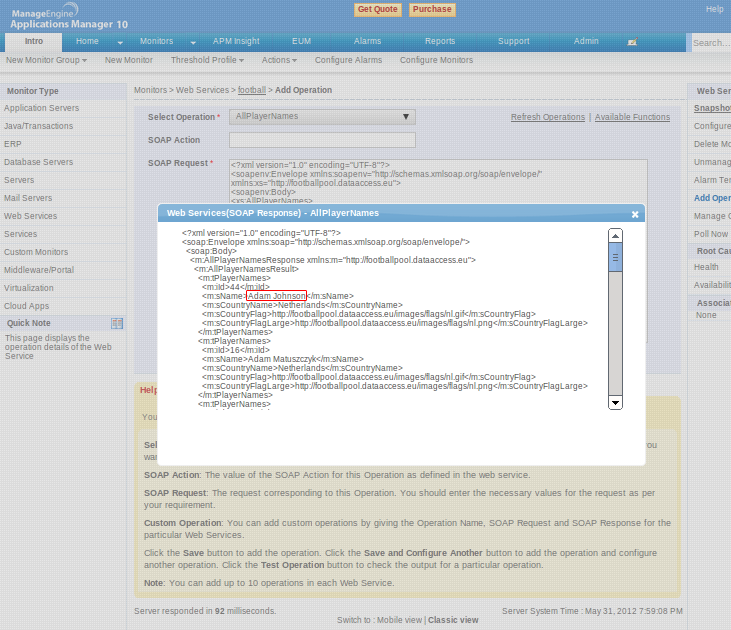The image size is (731, 630).
Task: Select Custom Monitors type
Action: click(x=36, y=252)
